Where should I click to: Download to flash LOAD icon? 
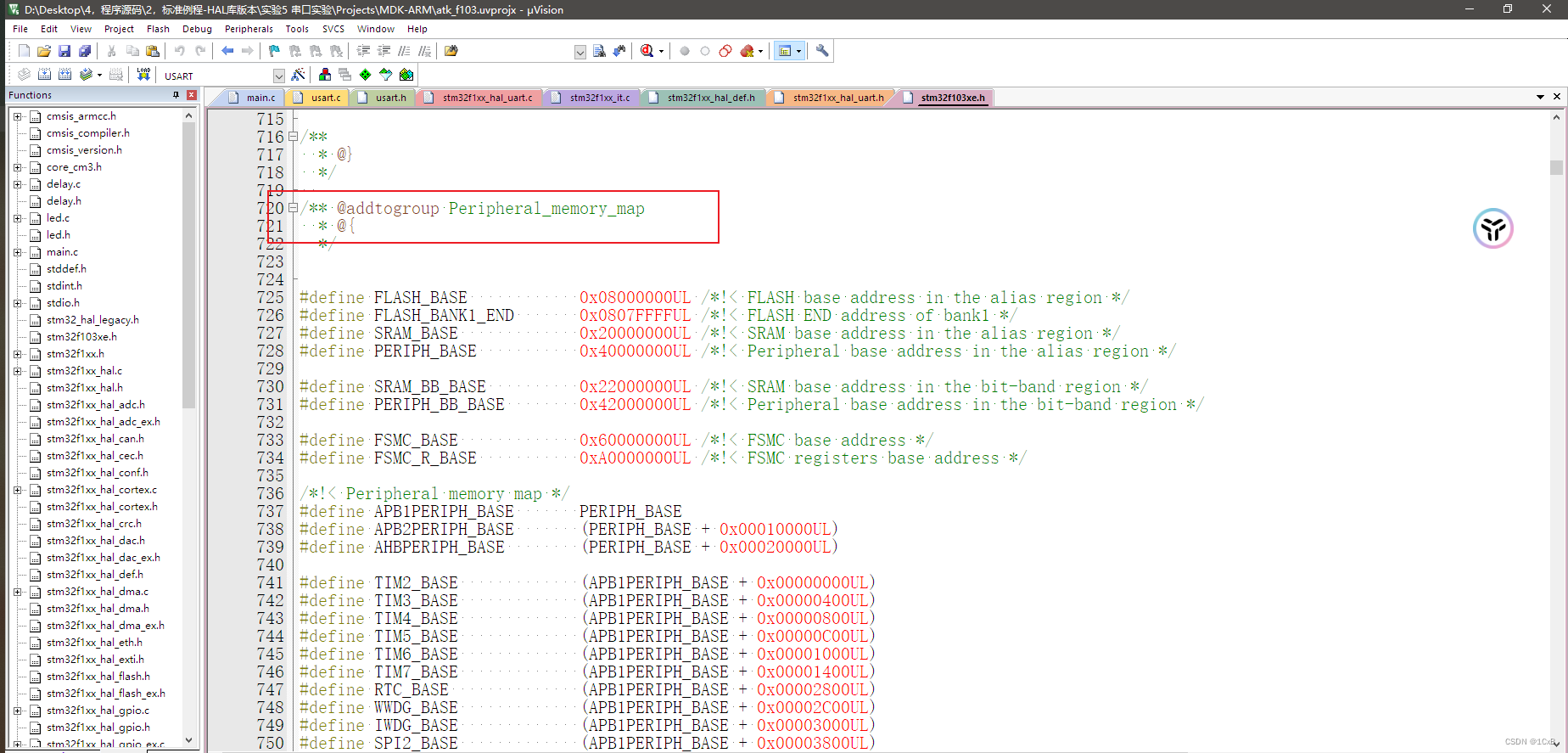(143, 75)
